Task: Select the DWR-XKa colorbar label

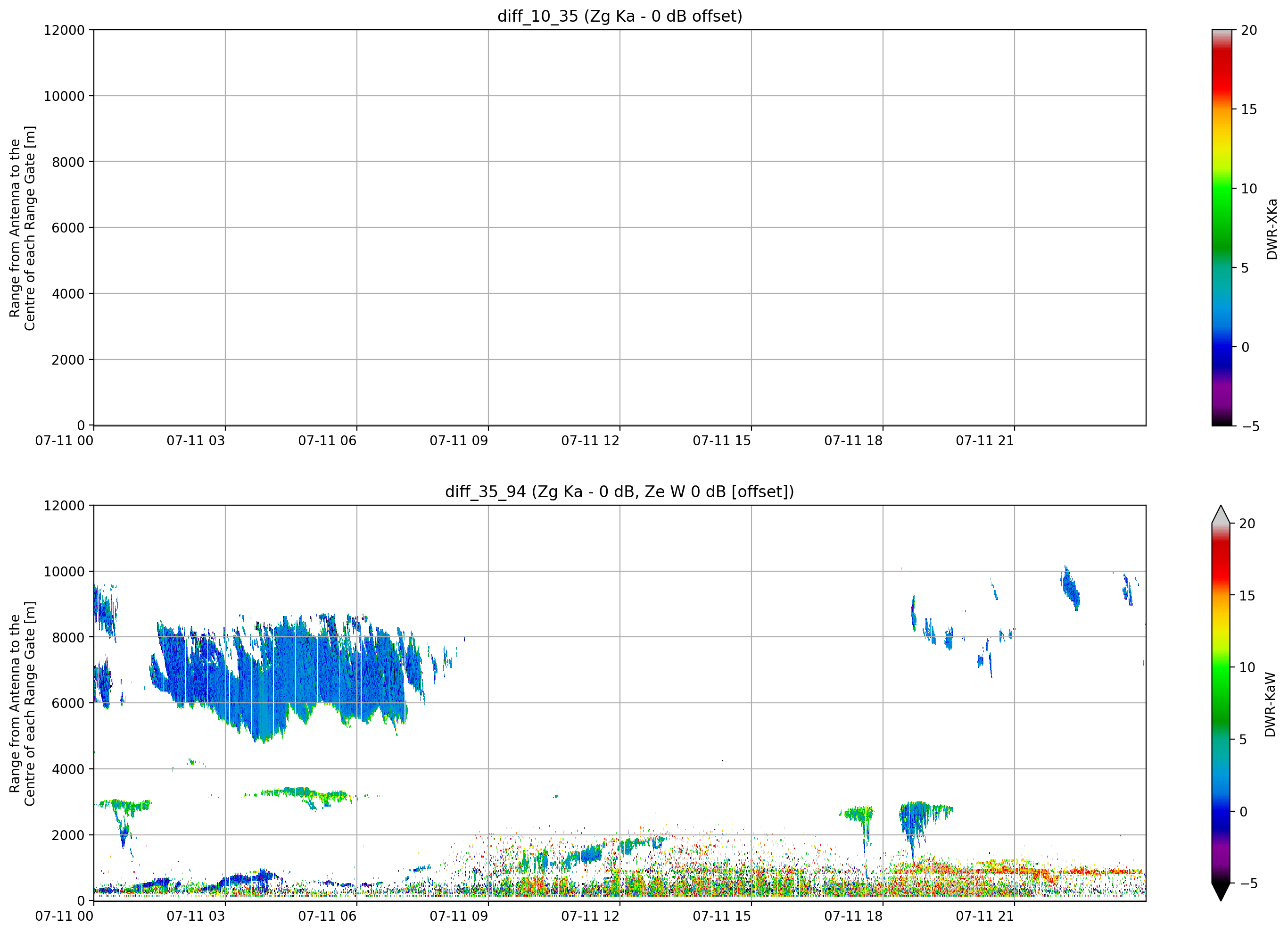Action: [1271, 228]
